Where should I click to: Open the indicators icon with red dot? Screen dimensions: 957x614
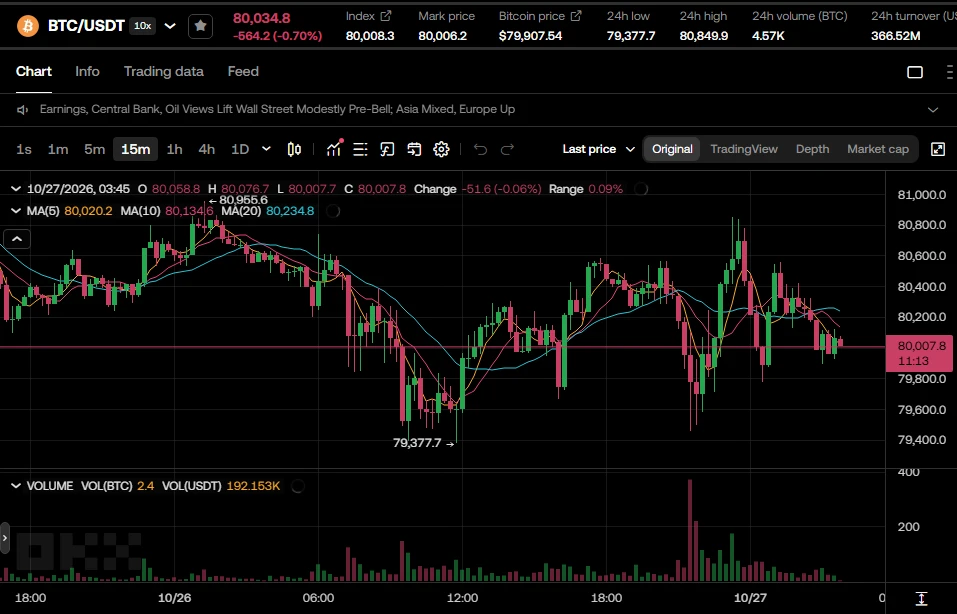[x=334, y=149]
